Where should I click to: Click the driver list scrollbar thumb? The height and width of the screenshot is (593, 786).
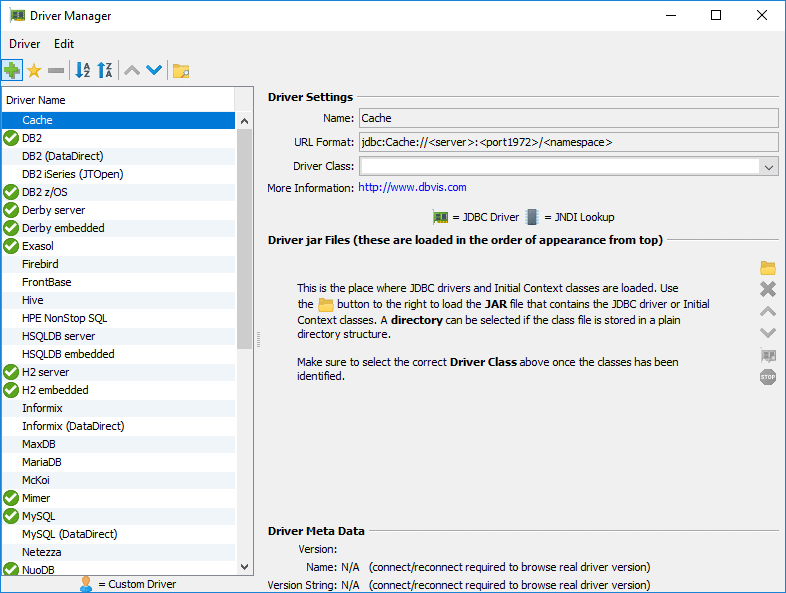click(x=245, y=238)
